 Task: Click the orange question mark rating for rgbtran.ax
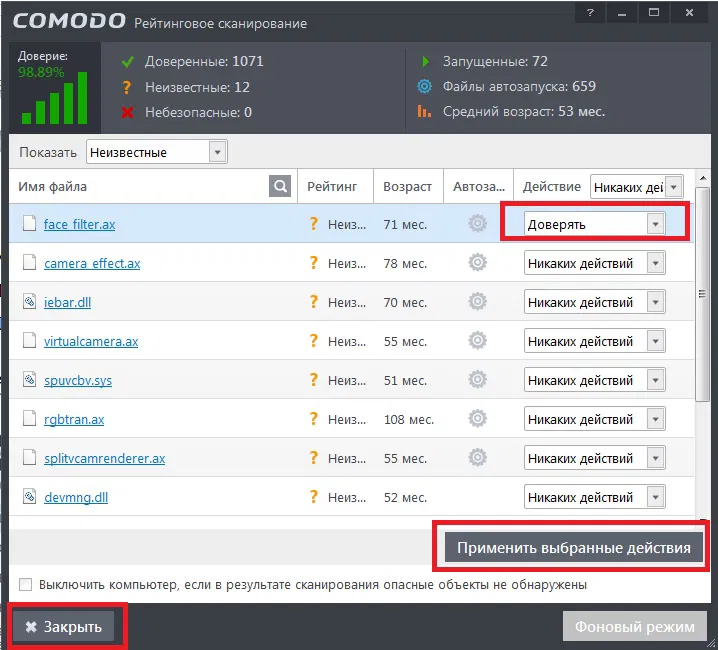tap(313, 418)
